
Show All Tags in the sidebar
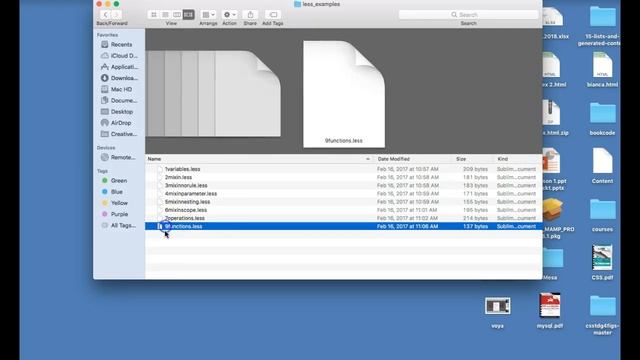pyautogui.click(x=119, y=225)
